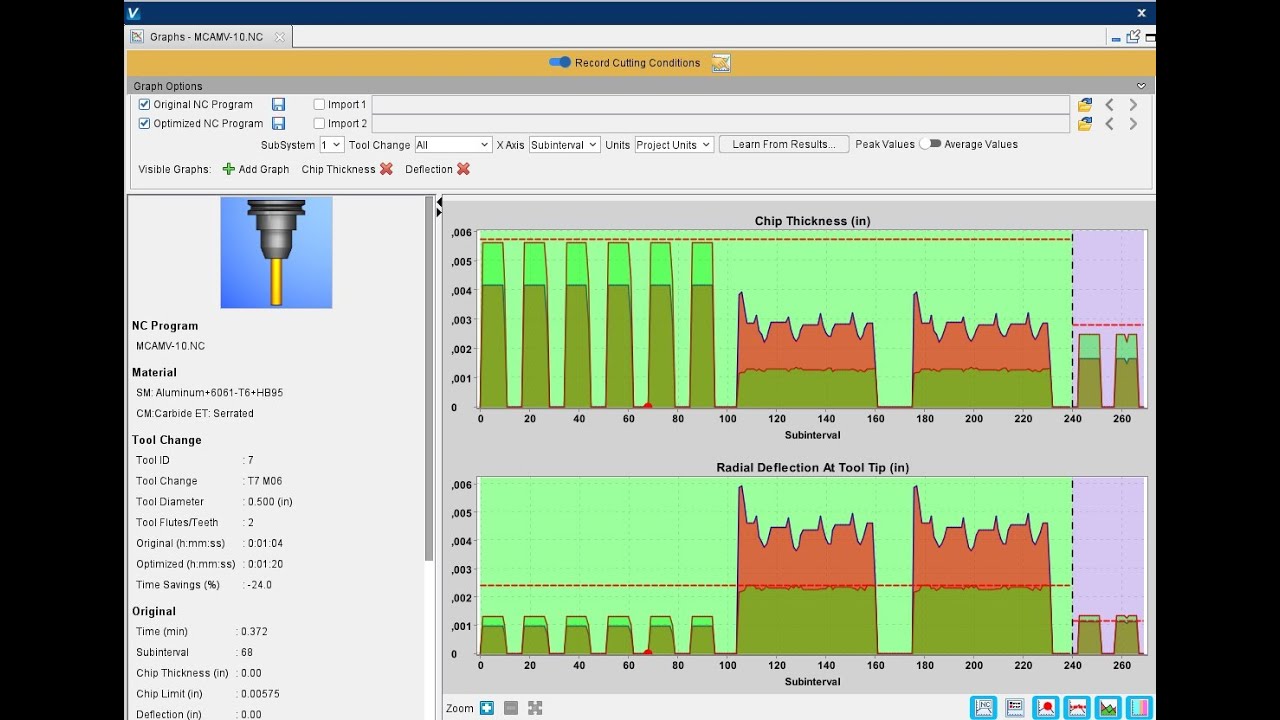This screenshot has width=1280, height=720.
Task: Collapse the left info panel arrow
Action: coord(438,202)
